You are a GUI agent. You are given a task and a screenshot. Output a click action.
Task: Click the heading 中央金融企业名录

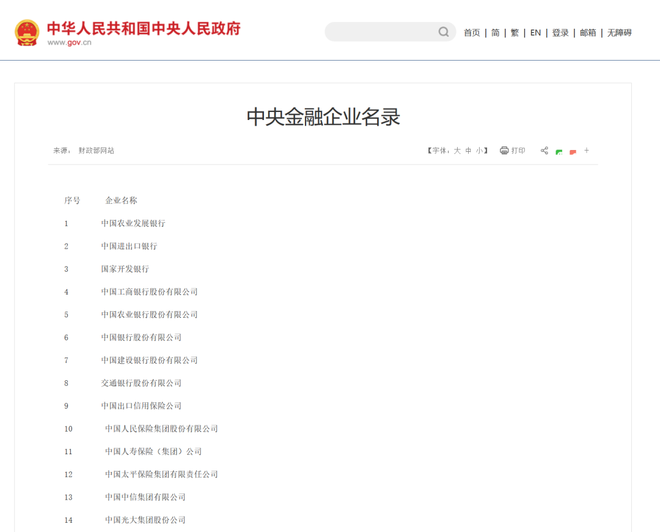pos(323,117)
